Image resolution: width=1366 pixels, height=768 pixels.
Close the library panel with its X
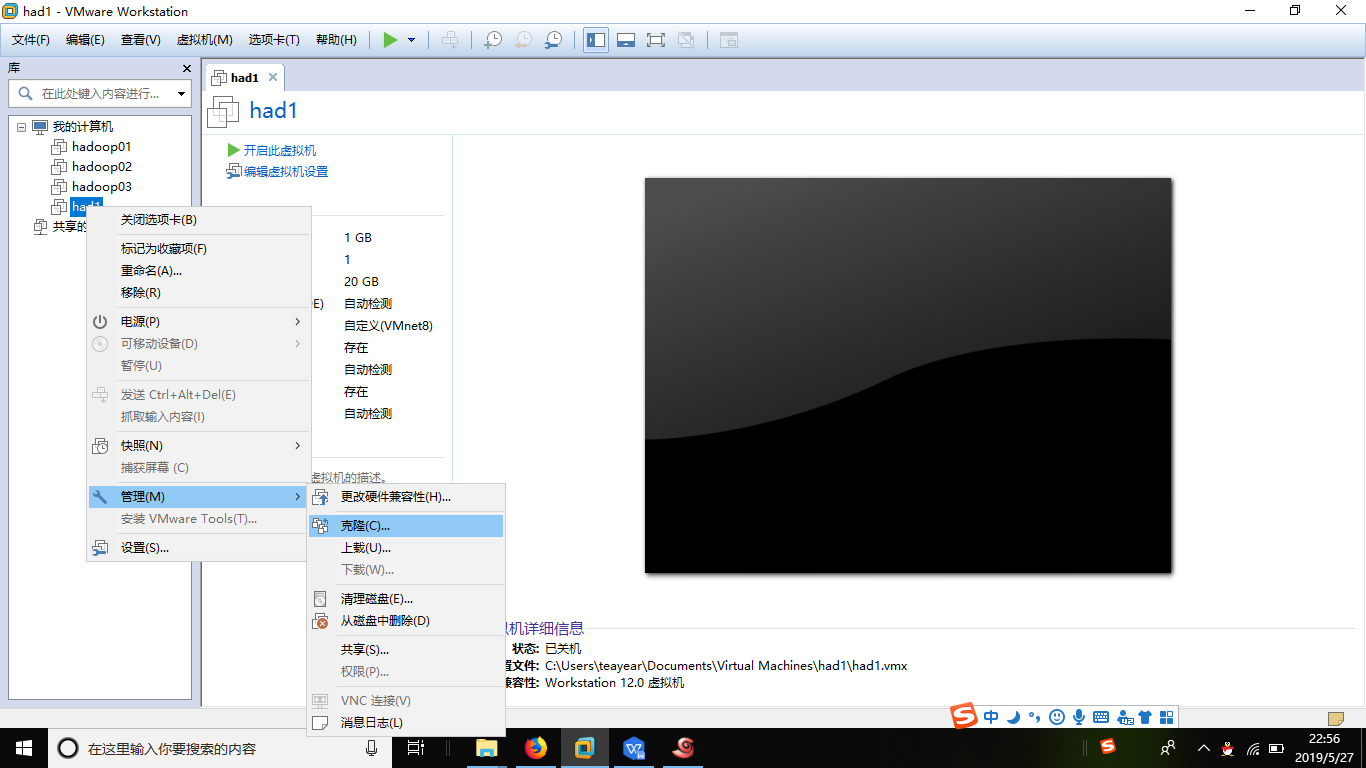186,68
